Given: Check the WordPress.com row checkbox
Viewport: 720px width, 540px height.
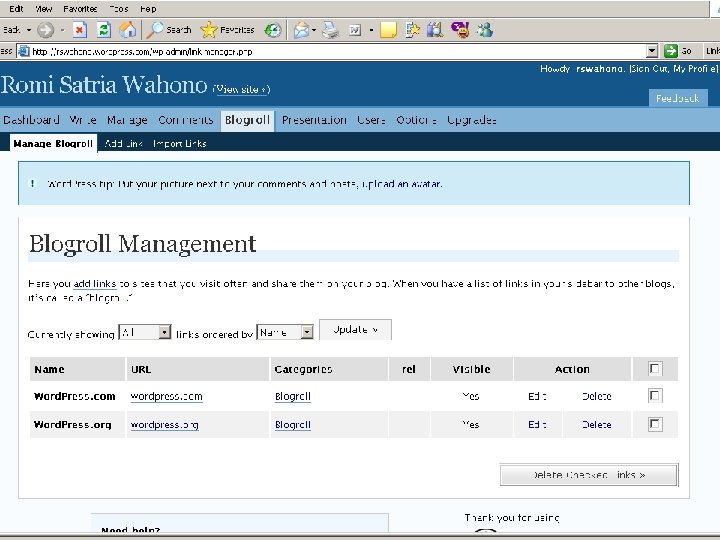Looking at the screenshot, I should coord(655,396).
